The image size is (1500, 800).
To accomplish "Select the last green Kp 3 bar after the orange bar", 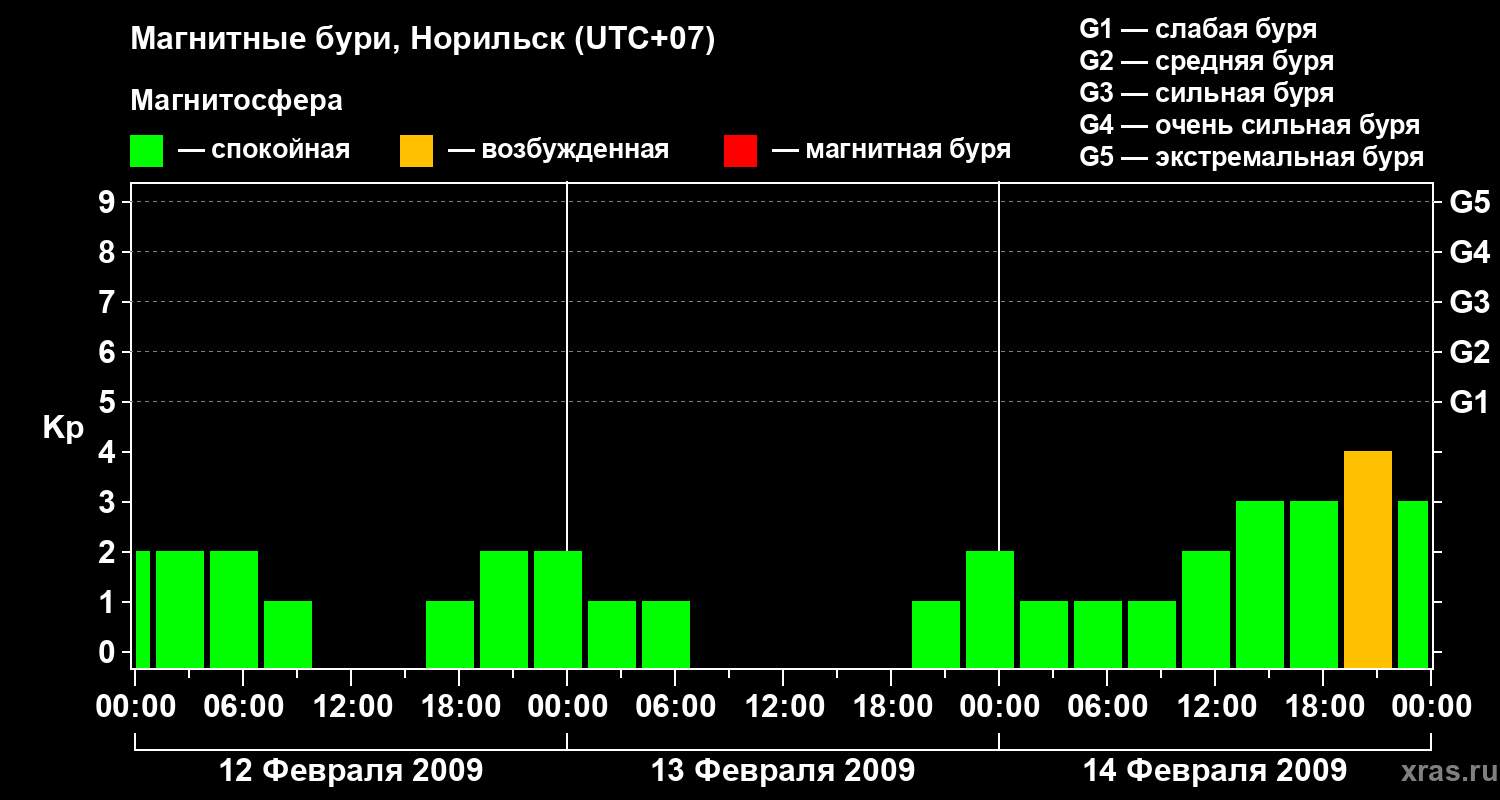I will [1413, 585].
